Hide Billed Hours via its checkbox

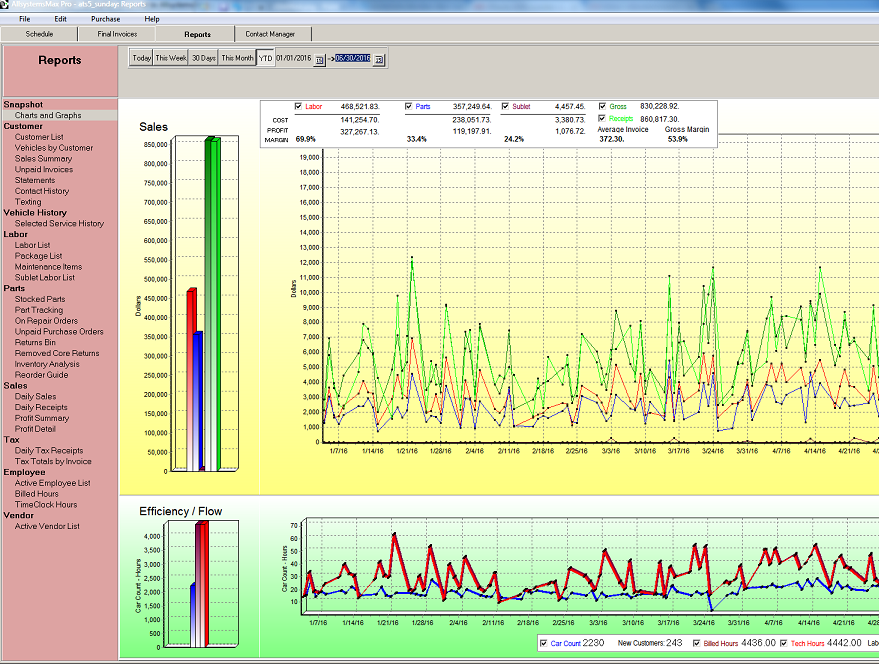[696, 643]
